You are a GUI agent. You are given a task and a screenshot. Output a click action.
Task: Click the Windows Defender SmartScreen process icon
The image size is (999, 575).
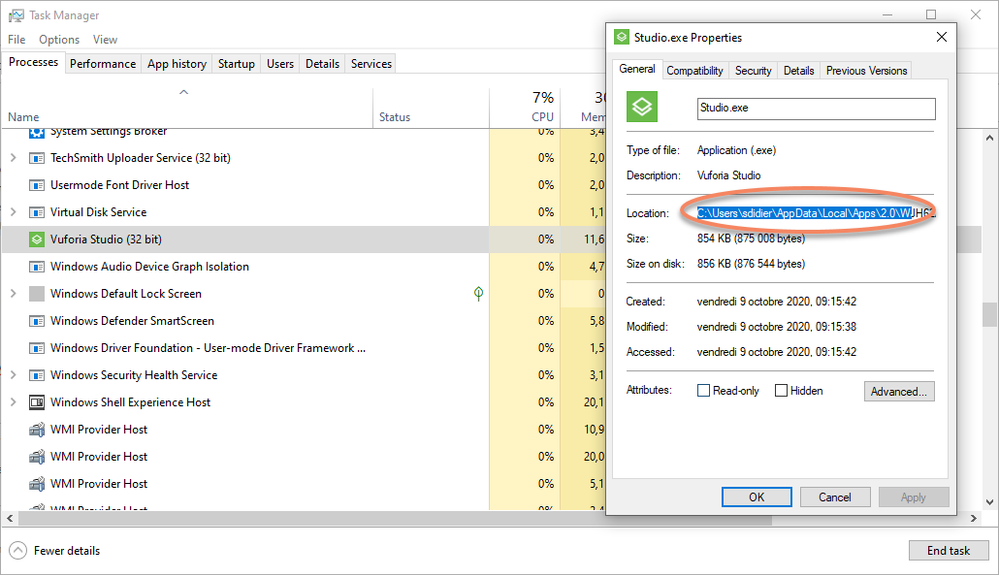37,321
